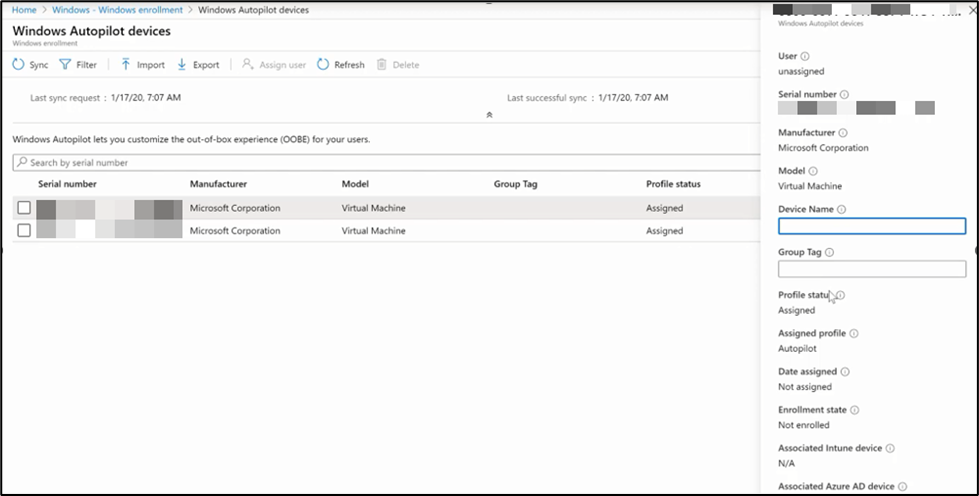Click the Filter toolbar label
The image size is (979, 496).
pyautogui.click(x=86, y=65)
